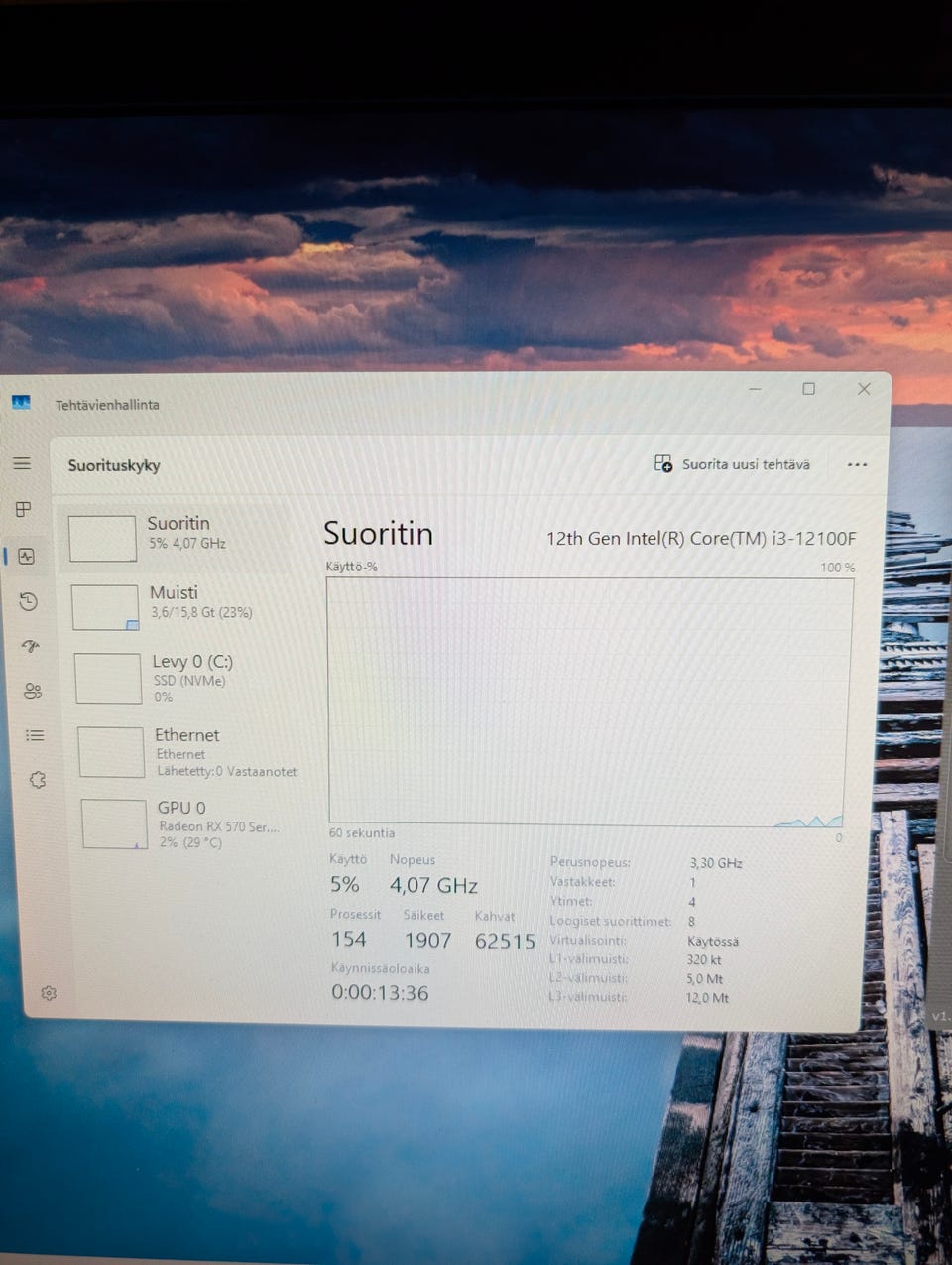Screen dimensions: 952x1265
Task: Click the Suorituskyky page heading
Action: pyautogui.click(x=114, y=465)
